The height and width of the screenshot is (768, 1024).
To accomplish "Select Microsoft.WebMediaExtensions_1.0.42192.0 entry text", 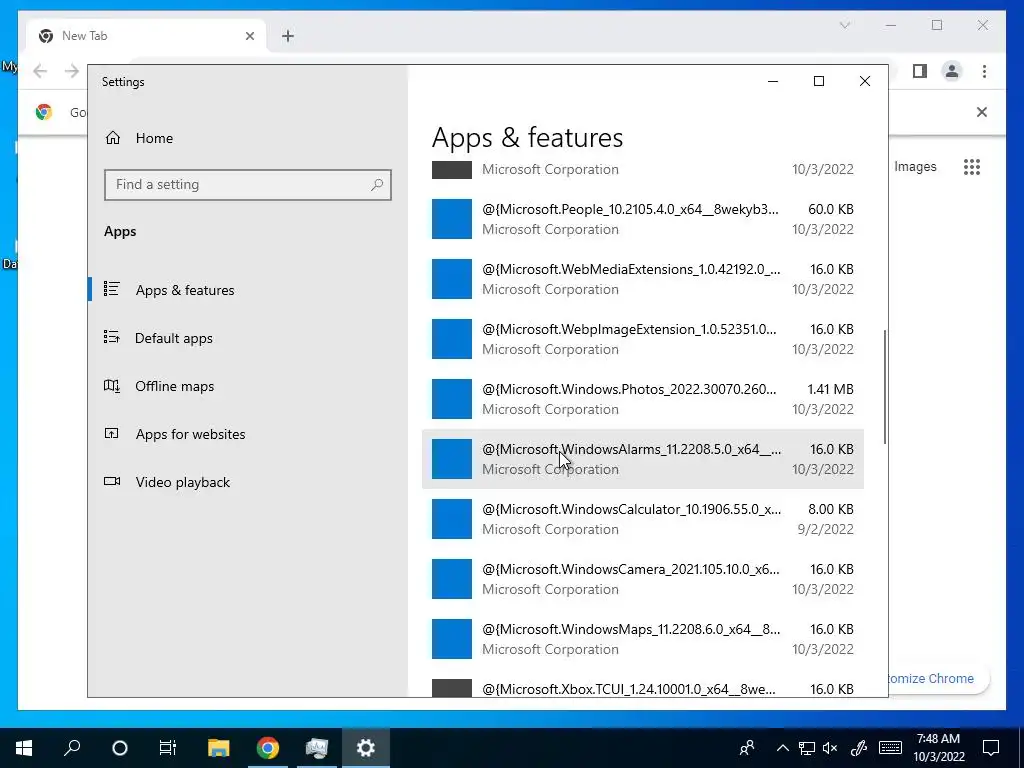I will coord(631,269).
